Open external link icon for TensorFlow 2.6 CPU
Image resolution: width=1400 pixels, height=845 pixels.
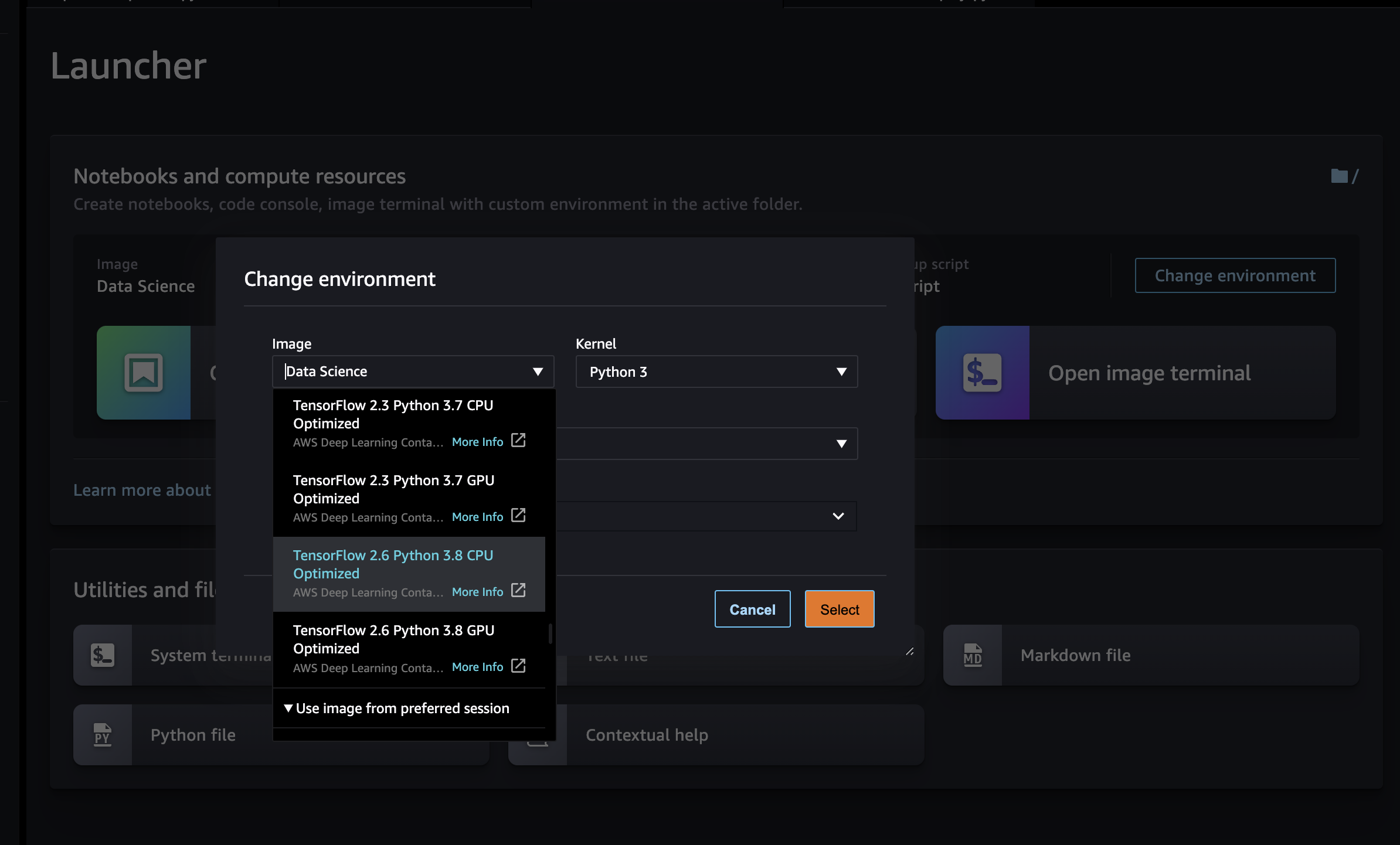click(518, 590)
